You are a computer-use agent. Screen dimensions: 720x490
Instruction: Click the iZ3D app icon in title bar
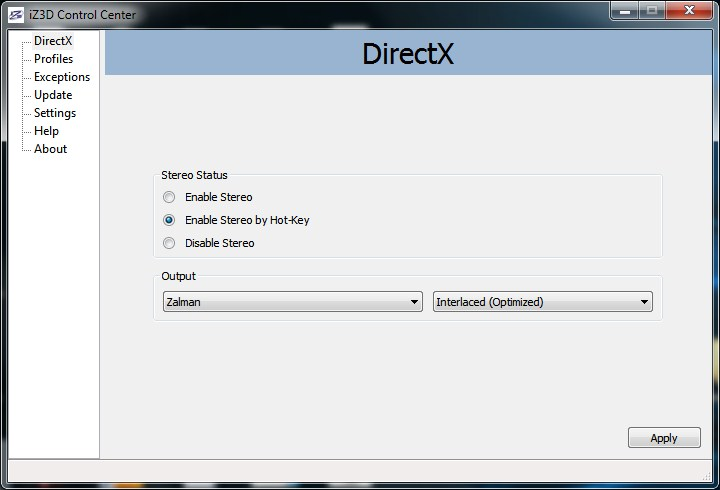15,14
